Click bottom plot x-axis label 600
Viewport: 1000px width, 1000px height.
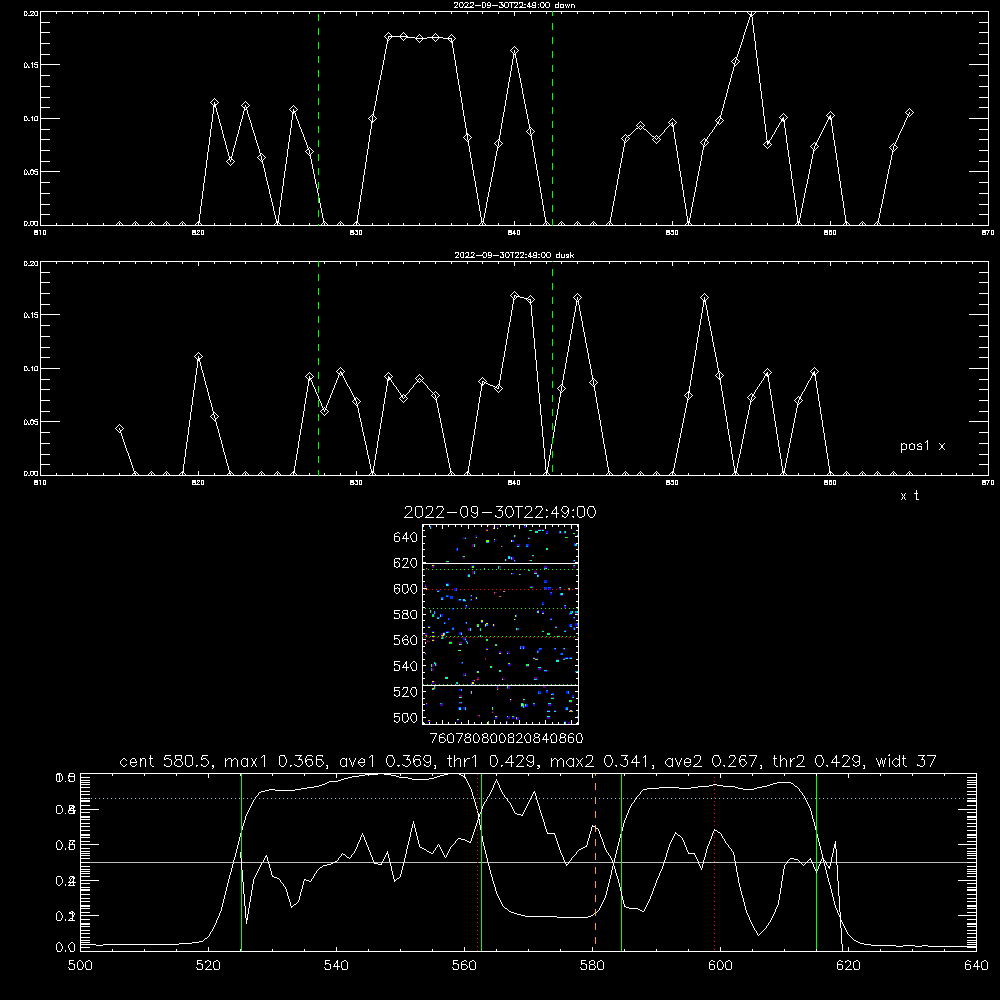[721, 966]
